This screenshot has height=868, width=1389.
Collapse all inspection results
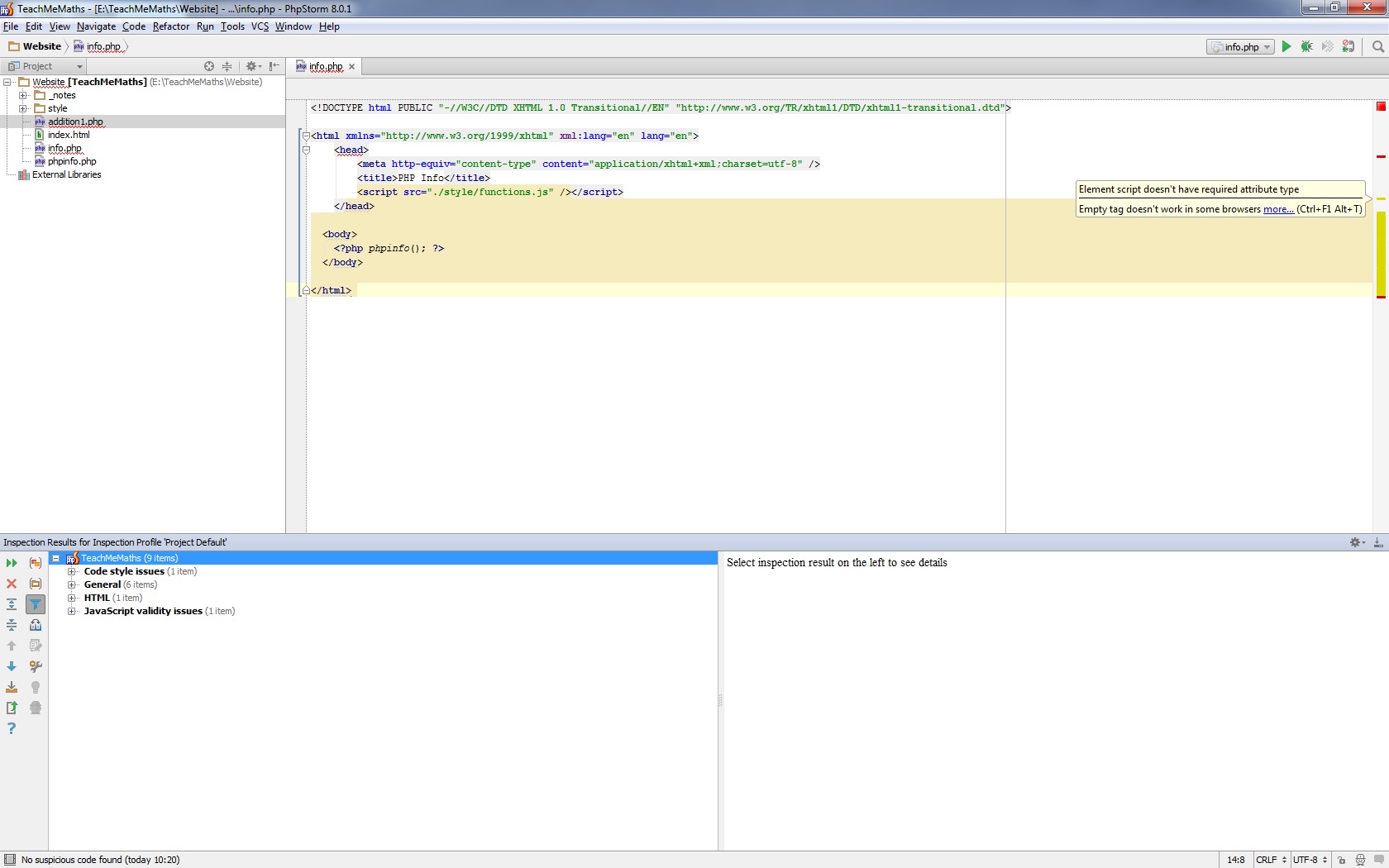click(12, 625)
